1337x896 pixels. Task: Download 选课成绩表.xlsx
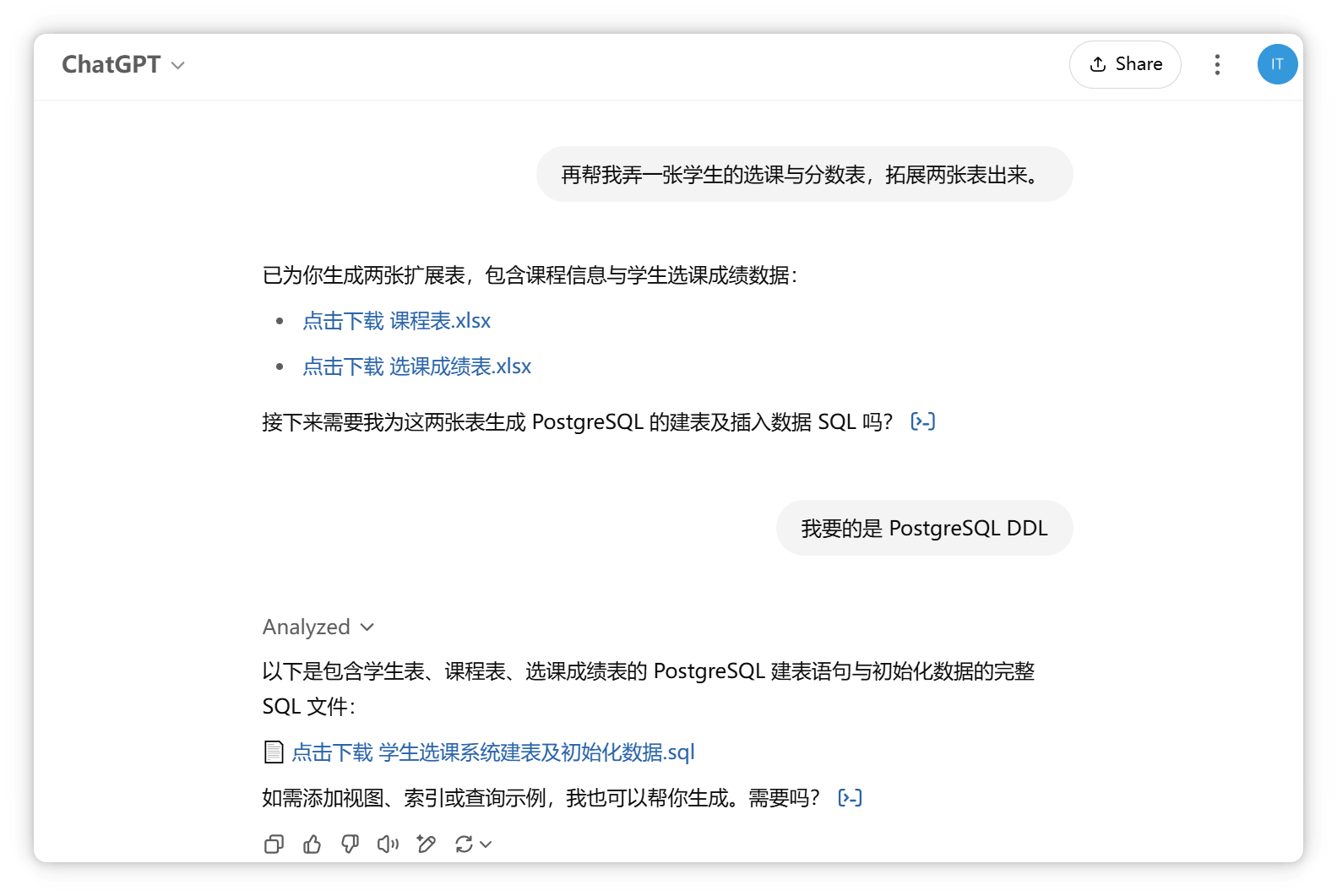click(417, 367)
